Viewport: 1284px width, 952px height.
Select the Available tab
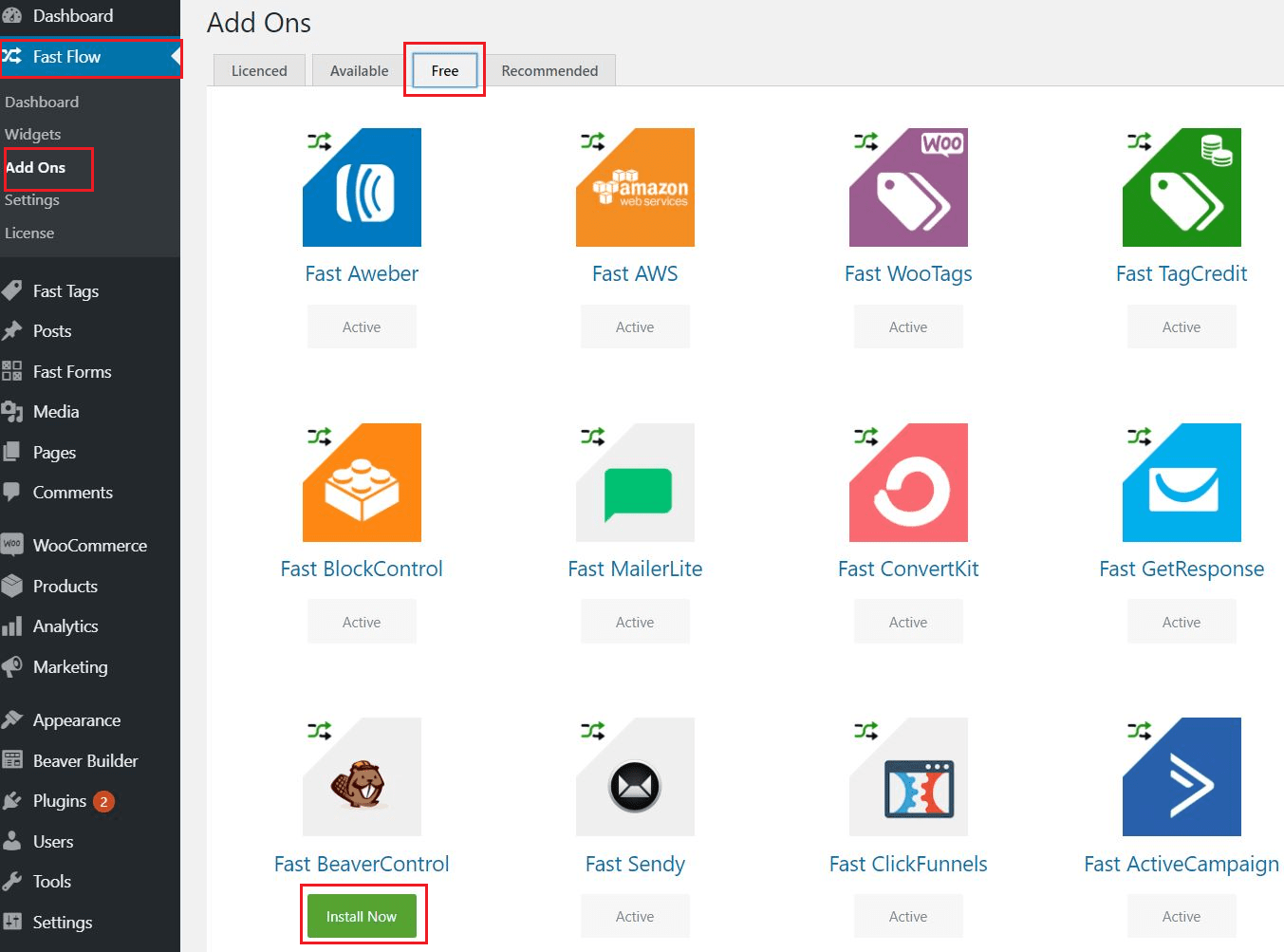359,70
